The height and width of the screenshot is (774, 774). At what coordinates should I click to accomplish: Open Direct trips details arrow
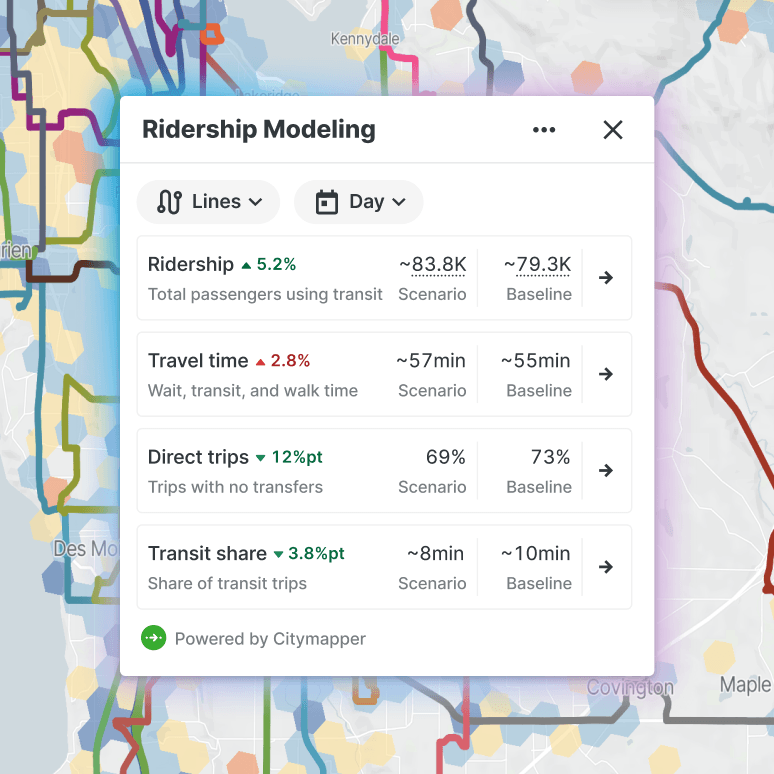pyautogui.click(x=606, y=470)
